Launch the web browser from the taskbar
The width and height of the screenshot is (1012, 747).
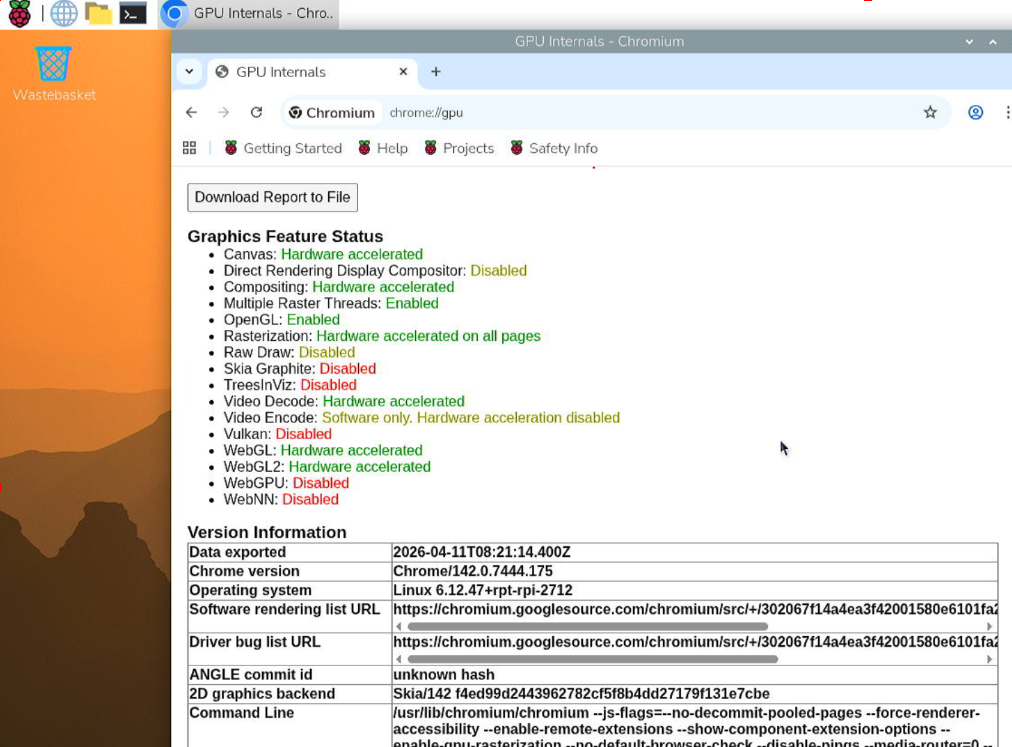click(x=64, y=13)
